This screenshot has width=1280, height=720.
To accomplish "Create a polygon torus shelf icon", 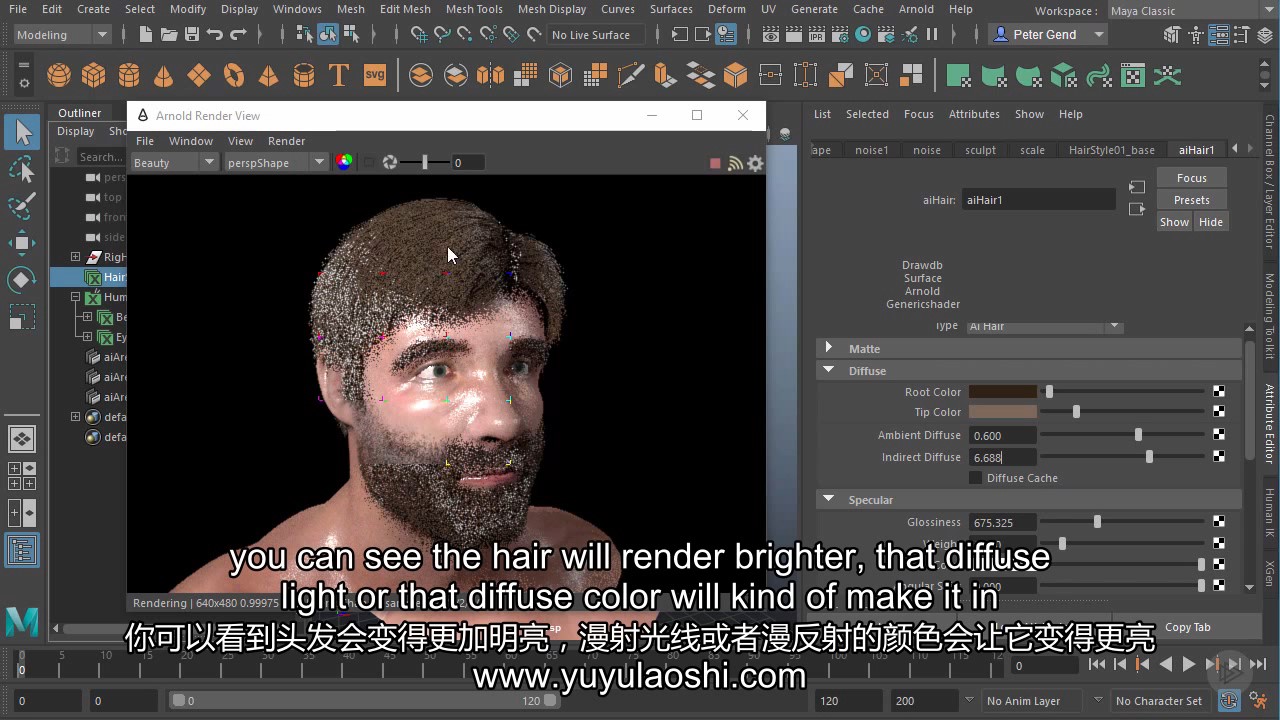I will click(x=234, y=76).
